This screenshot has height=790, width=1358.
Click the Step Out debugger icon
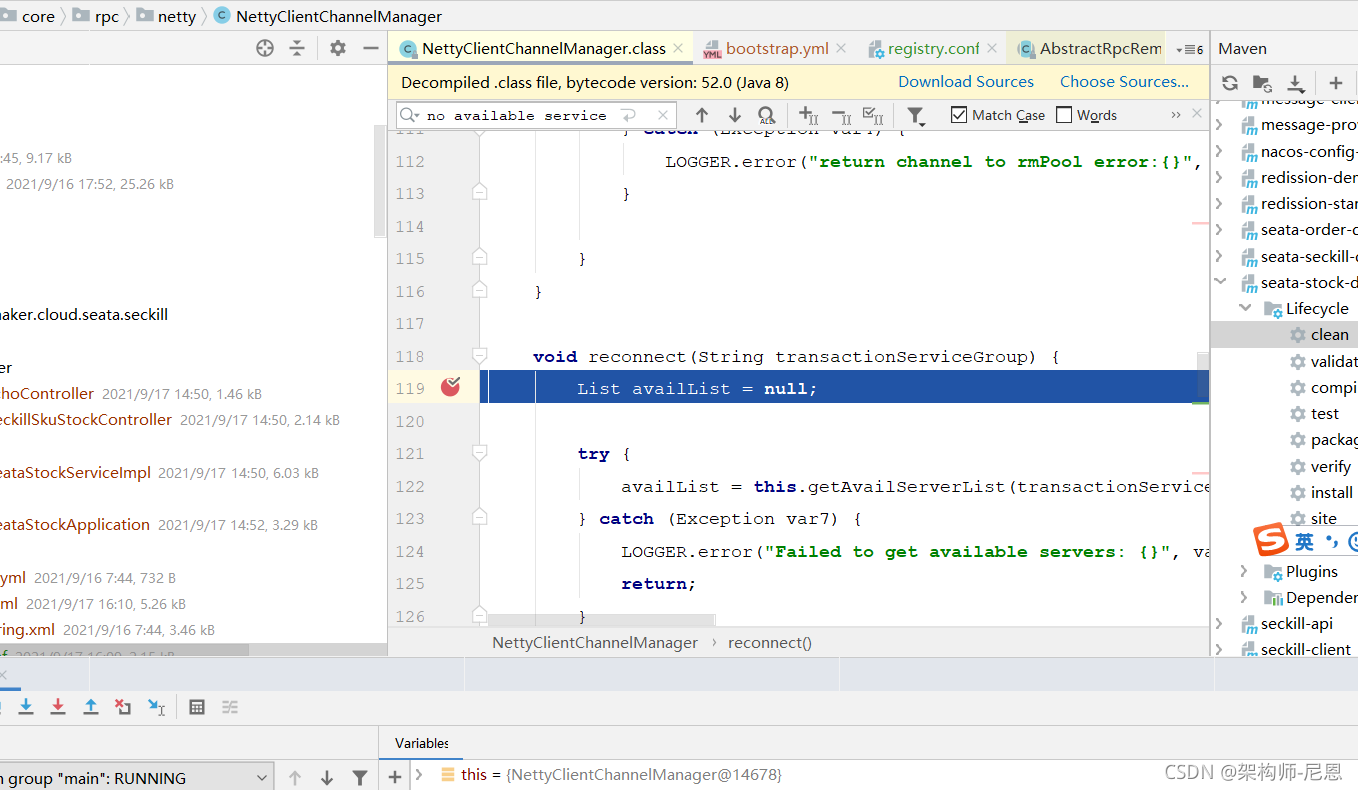(90, 707)
